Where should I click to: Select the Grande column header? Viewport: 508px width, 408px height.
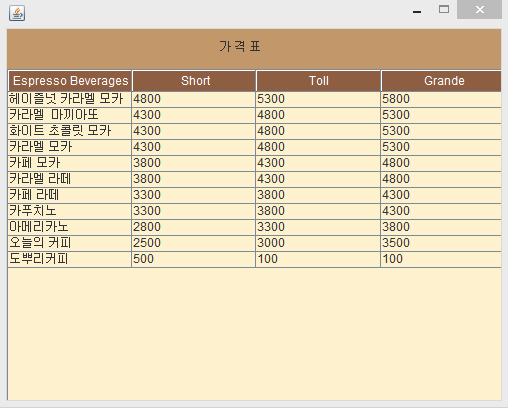(441, 81)
